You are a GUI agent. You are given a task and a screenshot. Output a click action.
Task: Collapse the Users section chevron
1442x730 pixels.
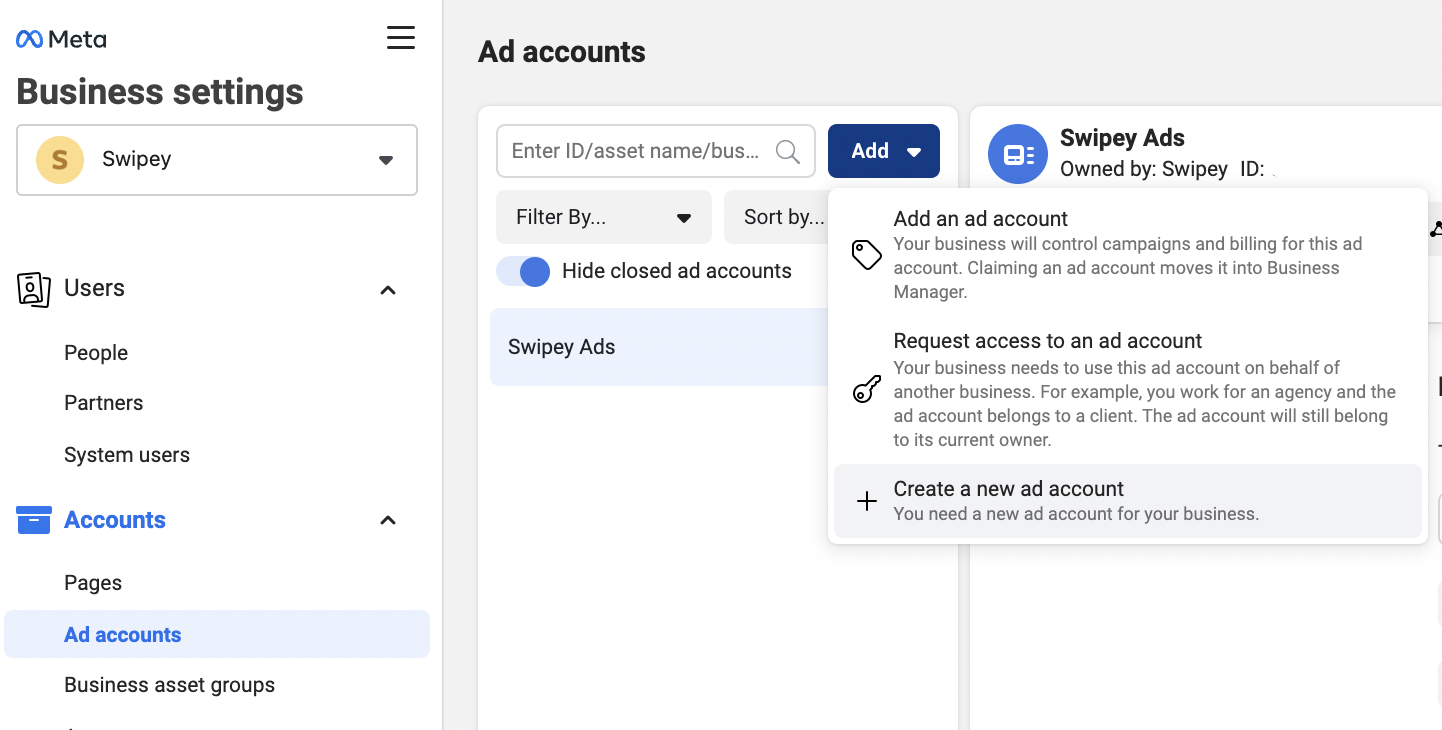(x=388, y=290)
